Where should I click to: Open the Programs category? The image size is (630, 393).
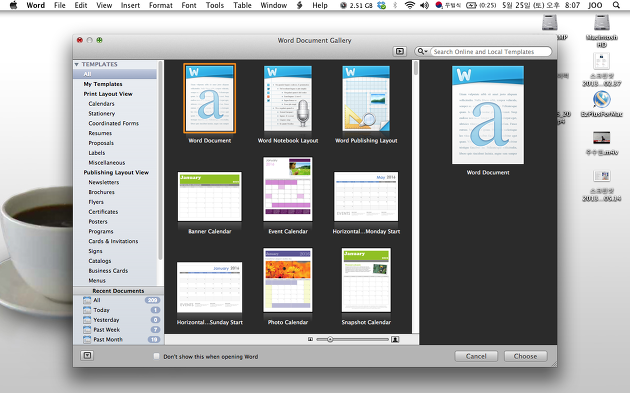pos(101,231)
